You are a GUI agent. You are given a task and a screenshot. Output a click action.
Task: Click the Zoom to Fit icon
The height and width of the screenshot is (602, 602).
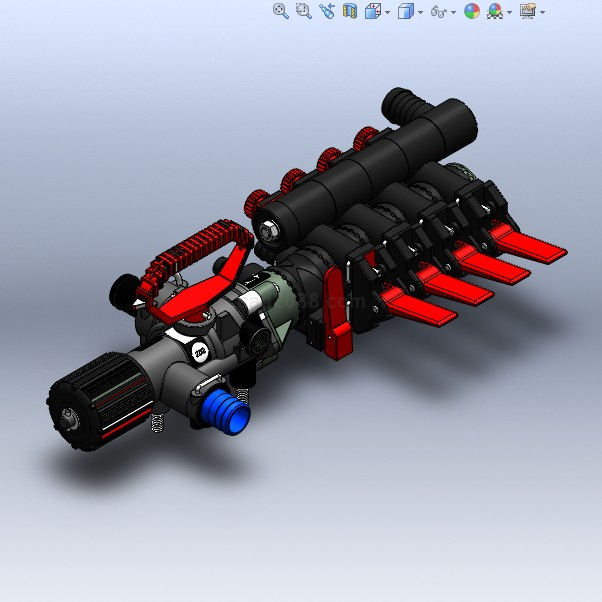tap(281, 11)
